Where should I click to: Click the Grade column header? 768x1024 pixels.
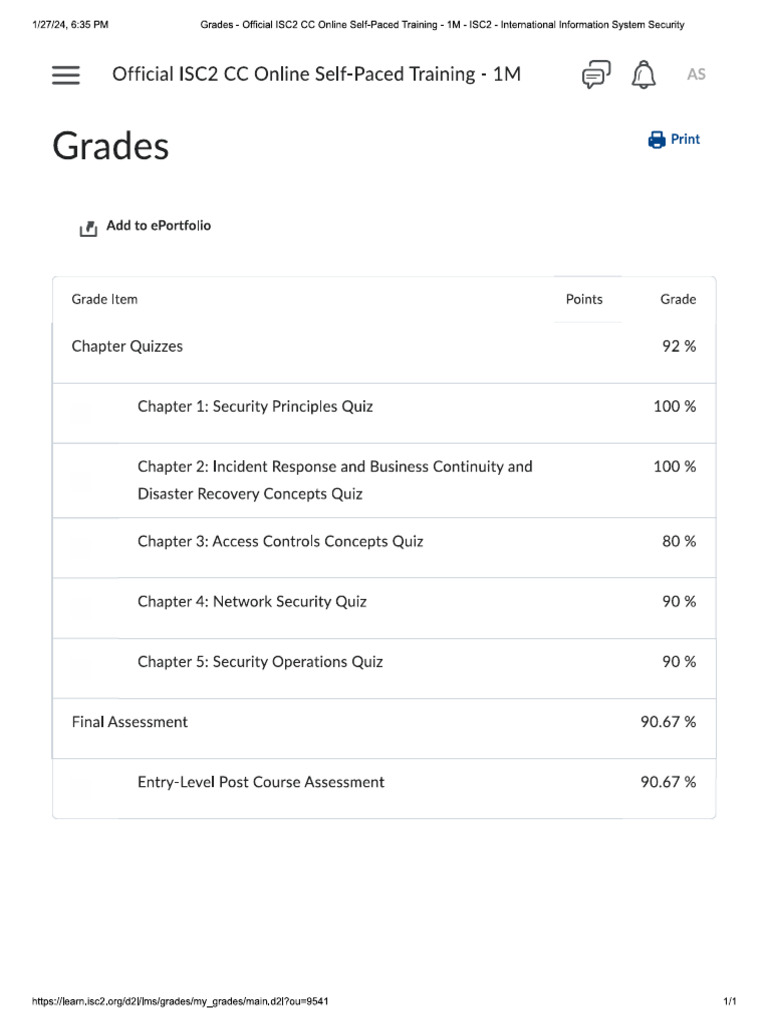[x=678, y=299]
